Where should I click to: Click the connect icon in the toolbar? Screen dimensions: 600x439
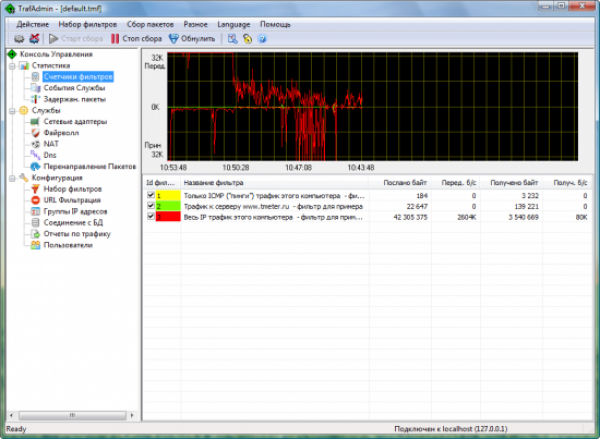18,39
